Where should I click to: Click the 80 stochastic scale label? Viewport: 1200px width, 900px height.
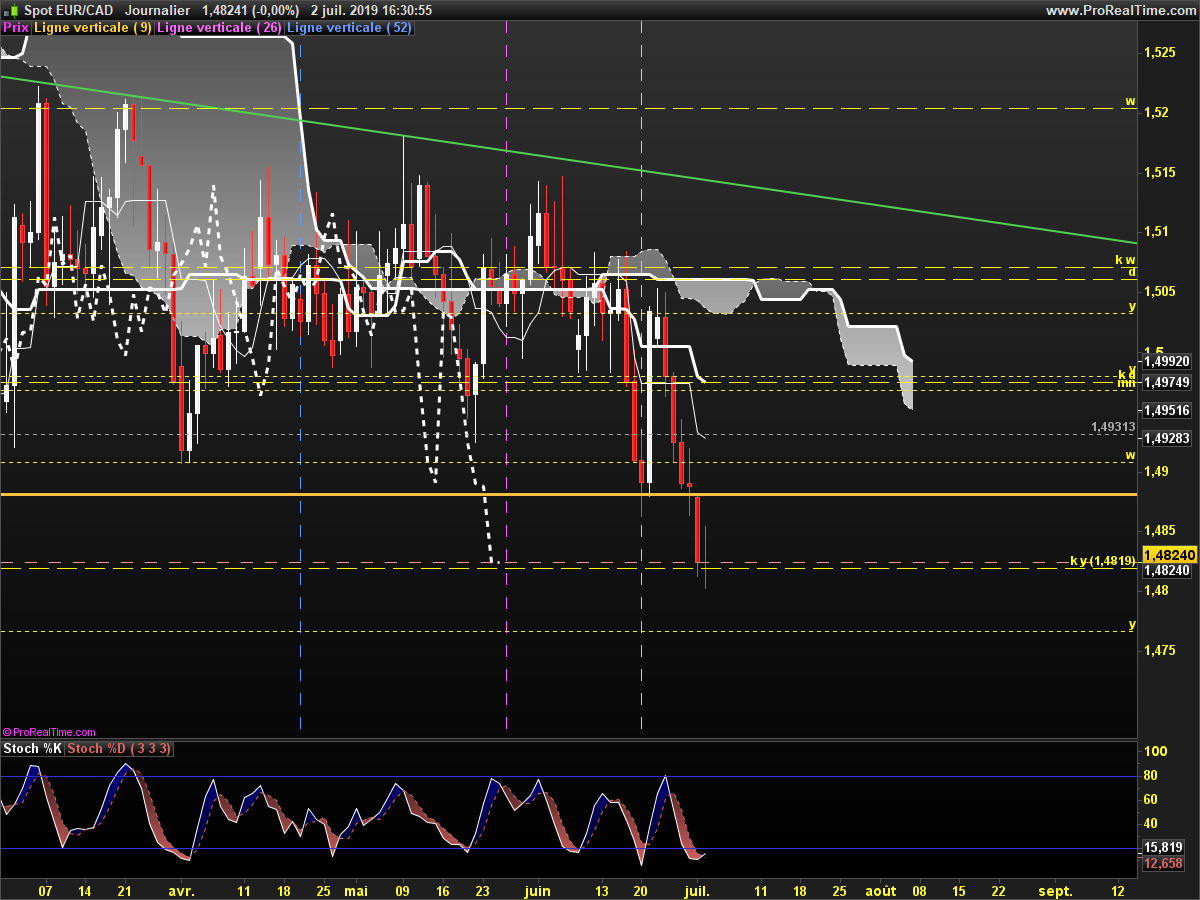(1152, 776)
